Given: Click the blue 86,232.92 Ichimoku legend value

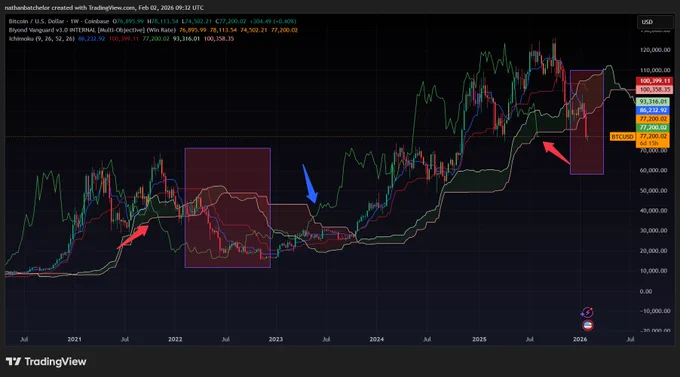Looking at the screenshot, I should click(92, 39).
